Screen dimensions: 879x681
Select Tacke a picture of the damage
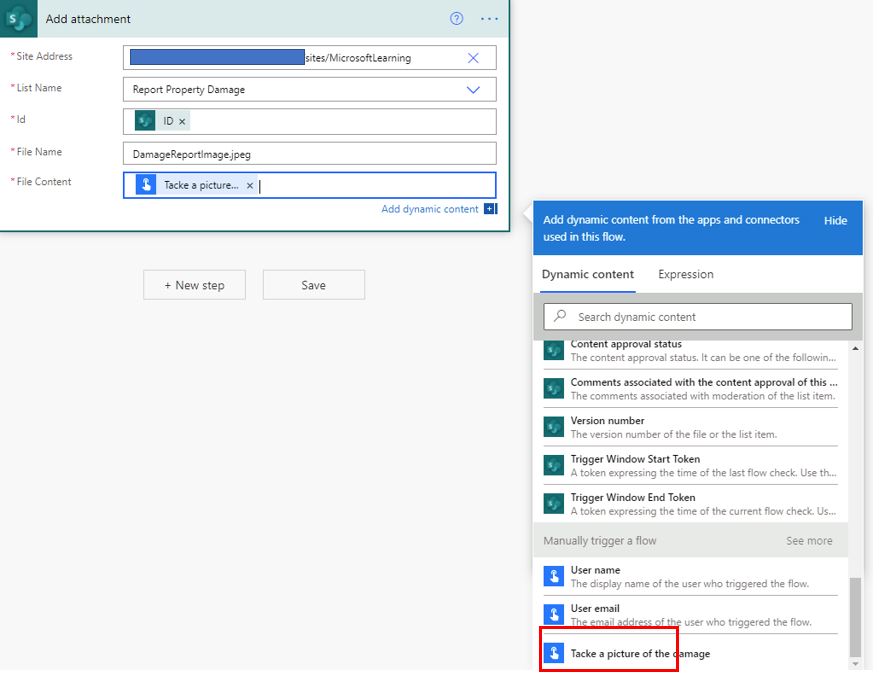[x=691, y=653]
